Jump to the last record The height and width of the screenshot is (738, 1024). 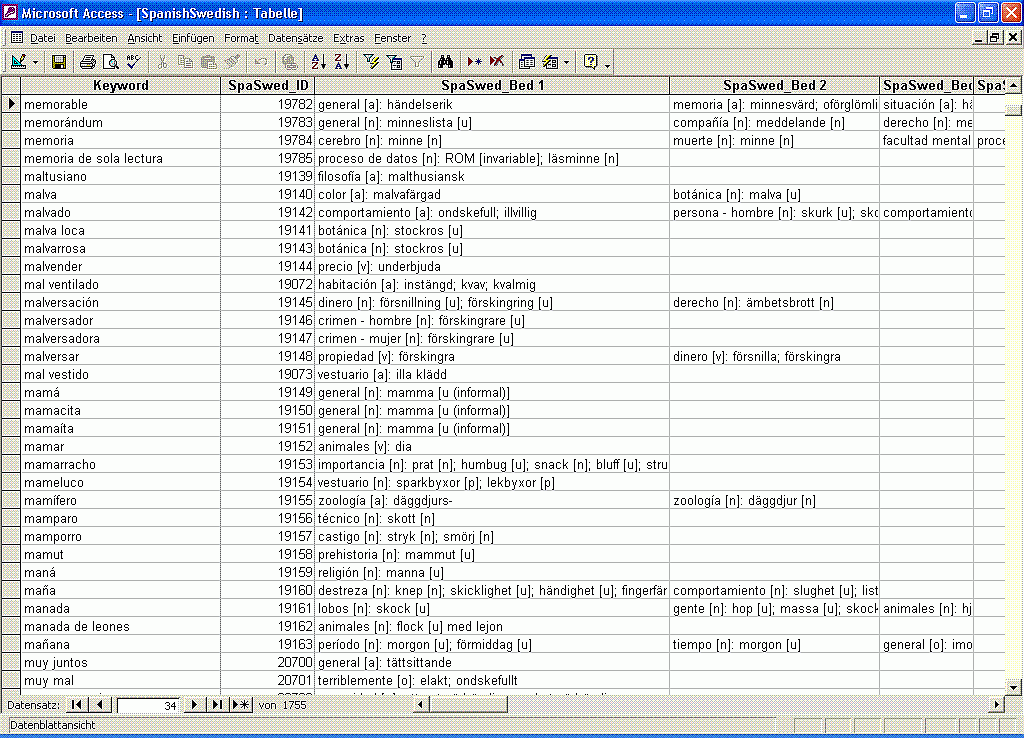tap(216, 705)
